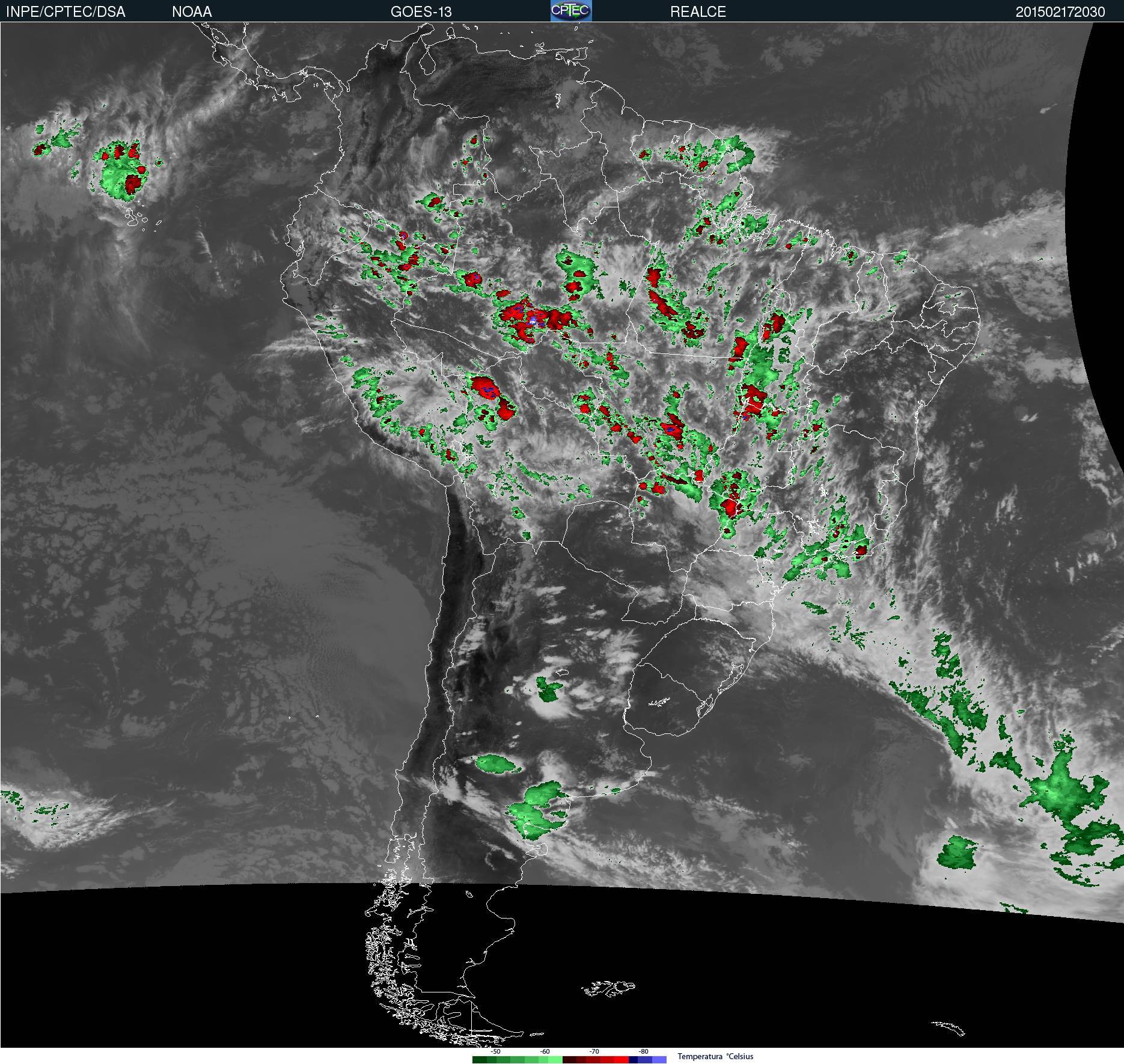The image size is (1124, 1064).
Task: Click the Falkland Islands outline on map
Action: pyautogui.click(x=608, y=988)
